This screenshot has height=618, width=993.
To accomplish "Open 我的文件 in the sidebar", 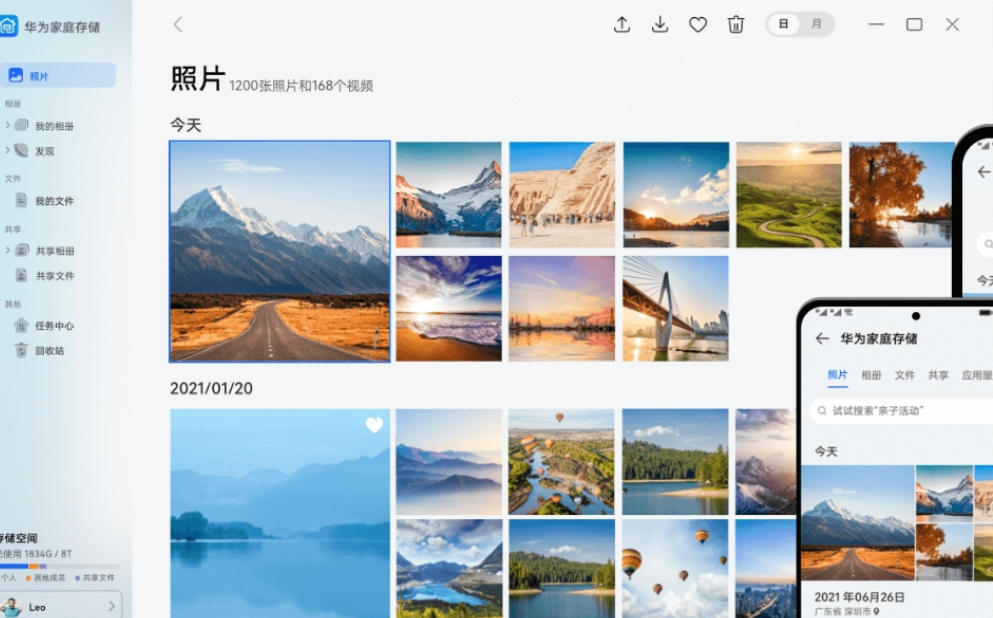I will tap(54, 201).
